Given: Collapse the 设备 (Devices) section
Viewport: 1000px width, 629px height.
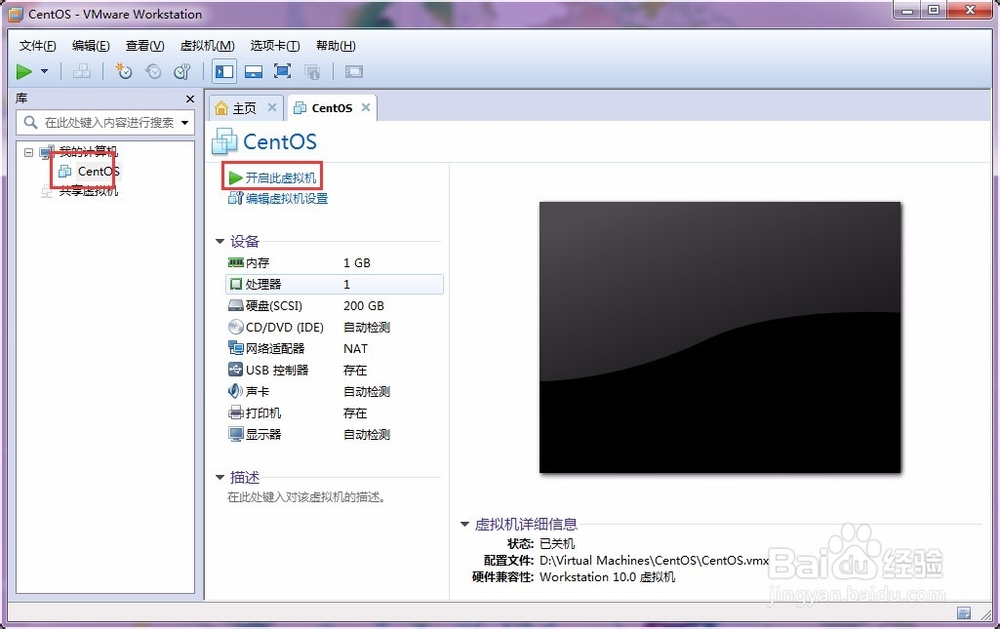Looking at the screenshot, I should [x=219, y=241].
